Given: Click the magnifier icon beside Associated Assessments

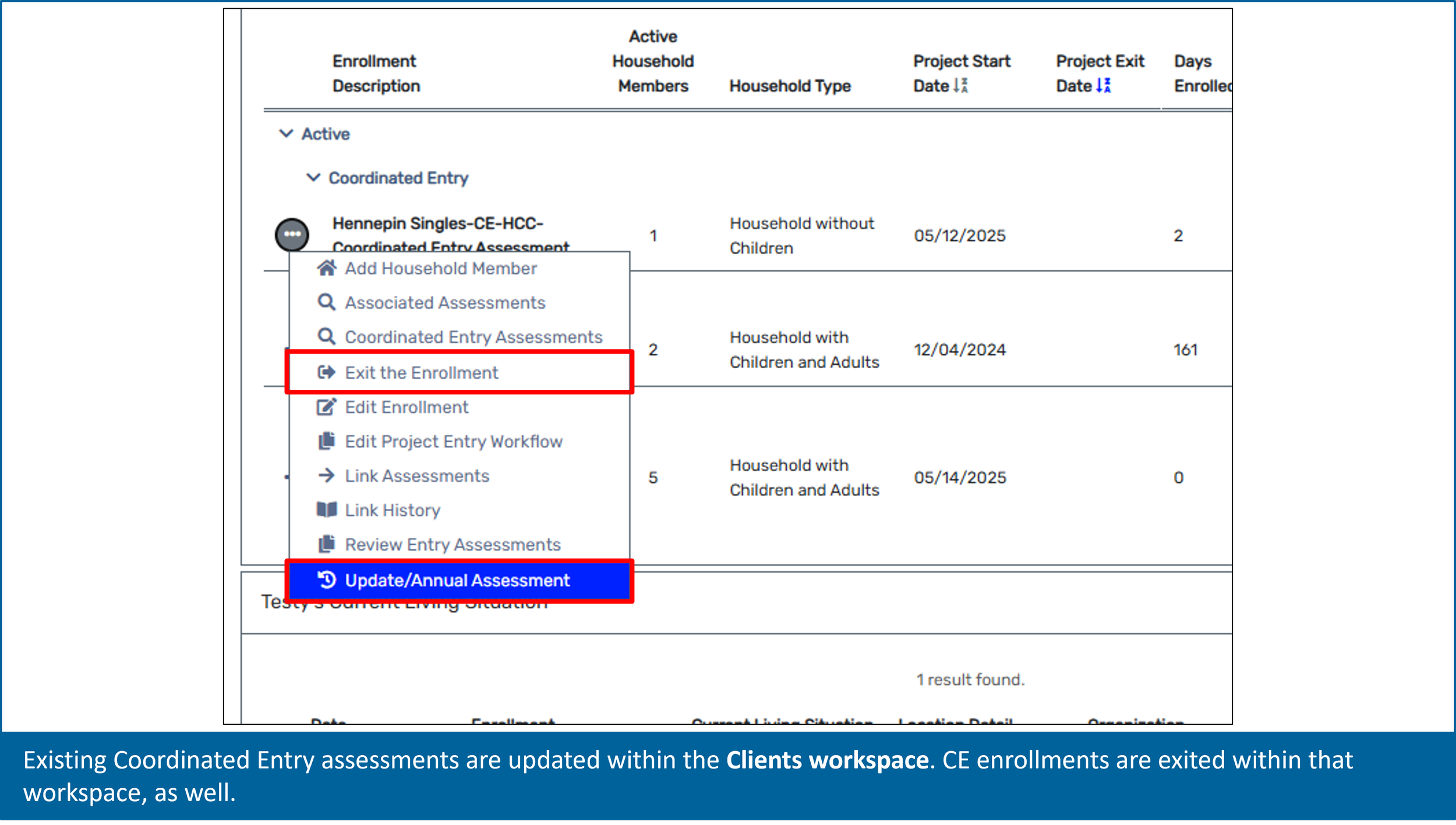Looking at the screenshot, I should coord(327,302).
